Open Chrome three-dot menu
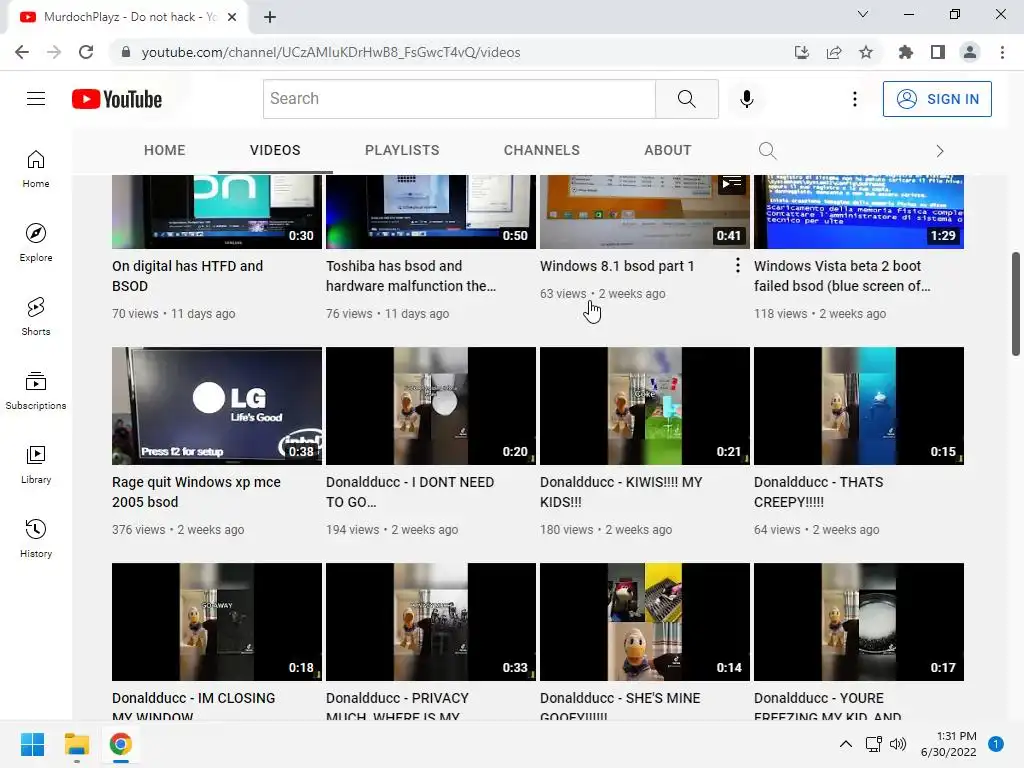The image size is (1024, 768). [1002, 52]
